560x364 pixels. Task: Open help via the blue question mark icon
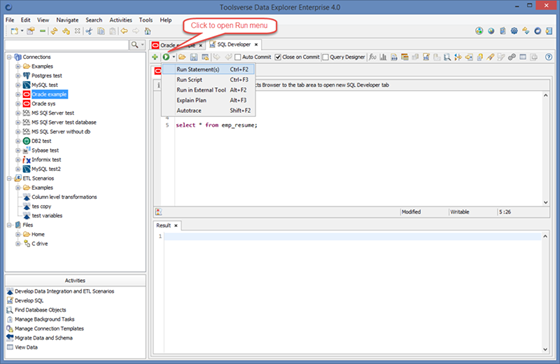549,57
